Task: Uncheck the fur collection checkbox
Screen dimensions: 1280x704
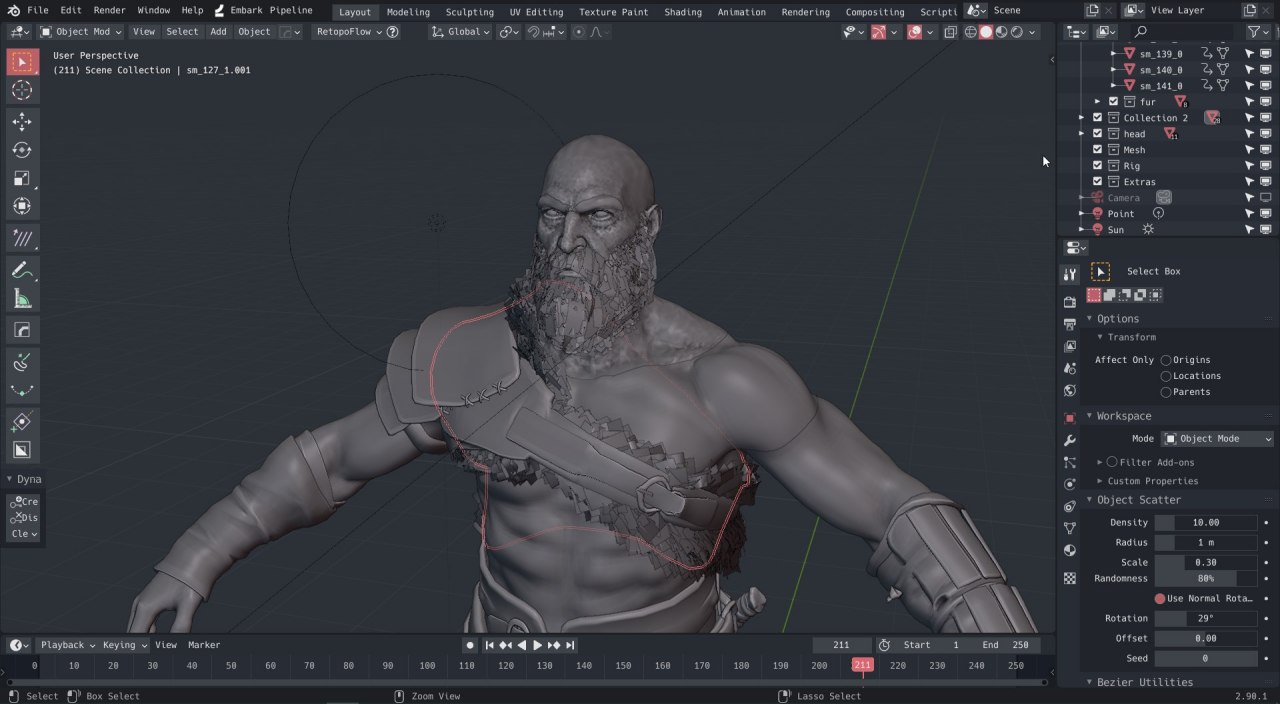Action: point(1113,102)
